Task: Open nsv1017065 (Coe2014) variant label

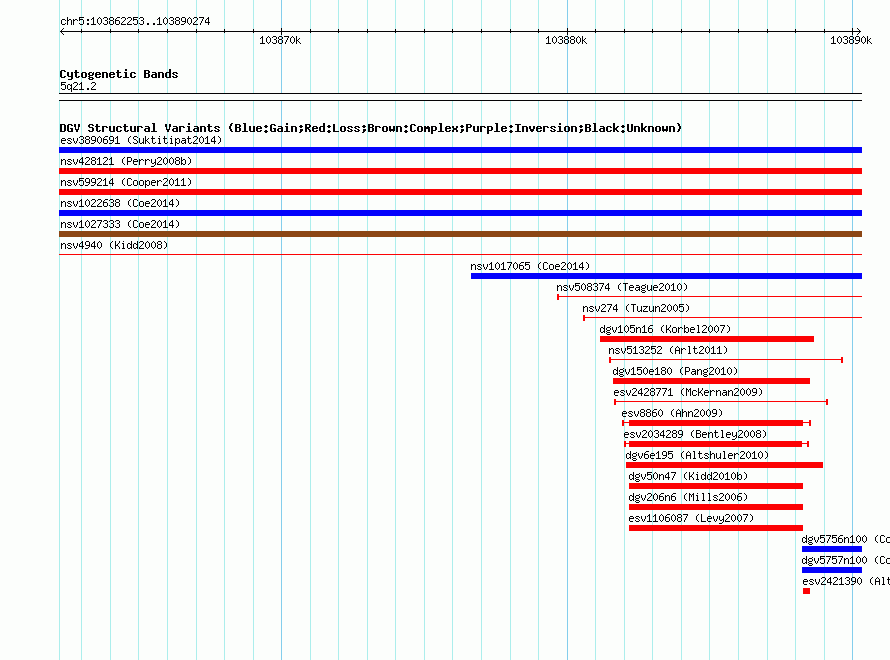Action: tap(530, 266)
